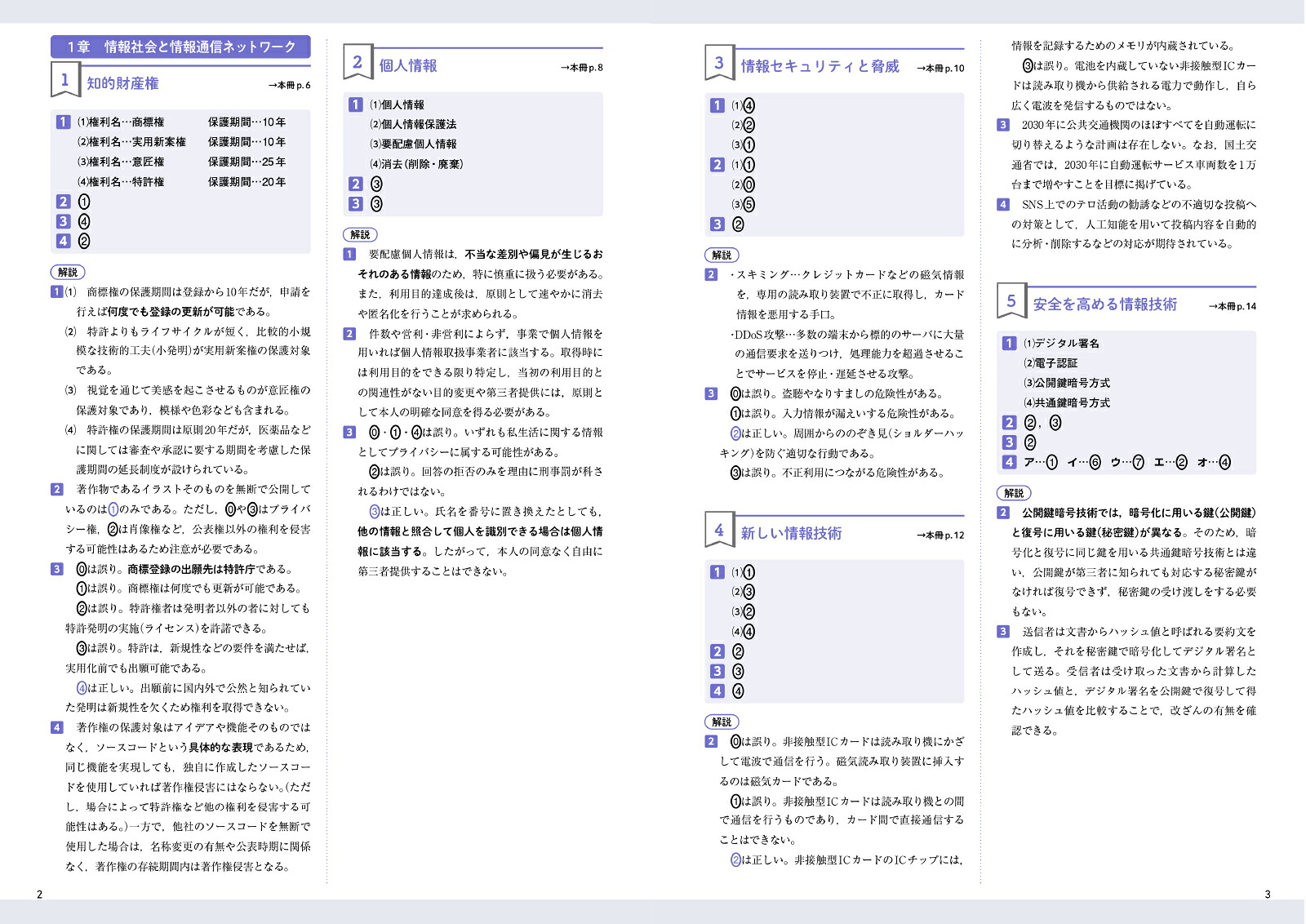Click the answer '(1)デジタル署名'
Screen dimensions: 1306x924
[1061, 344]
